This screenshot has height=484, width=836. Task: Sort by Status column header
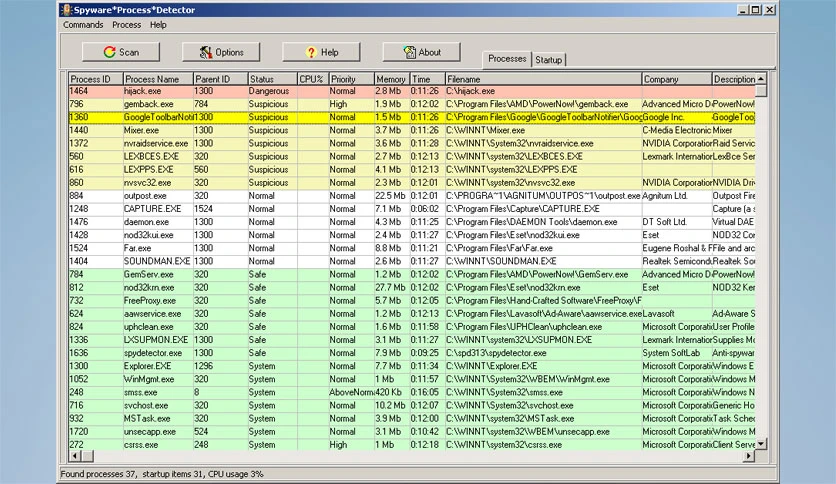(x=272, y=79)
